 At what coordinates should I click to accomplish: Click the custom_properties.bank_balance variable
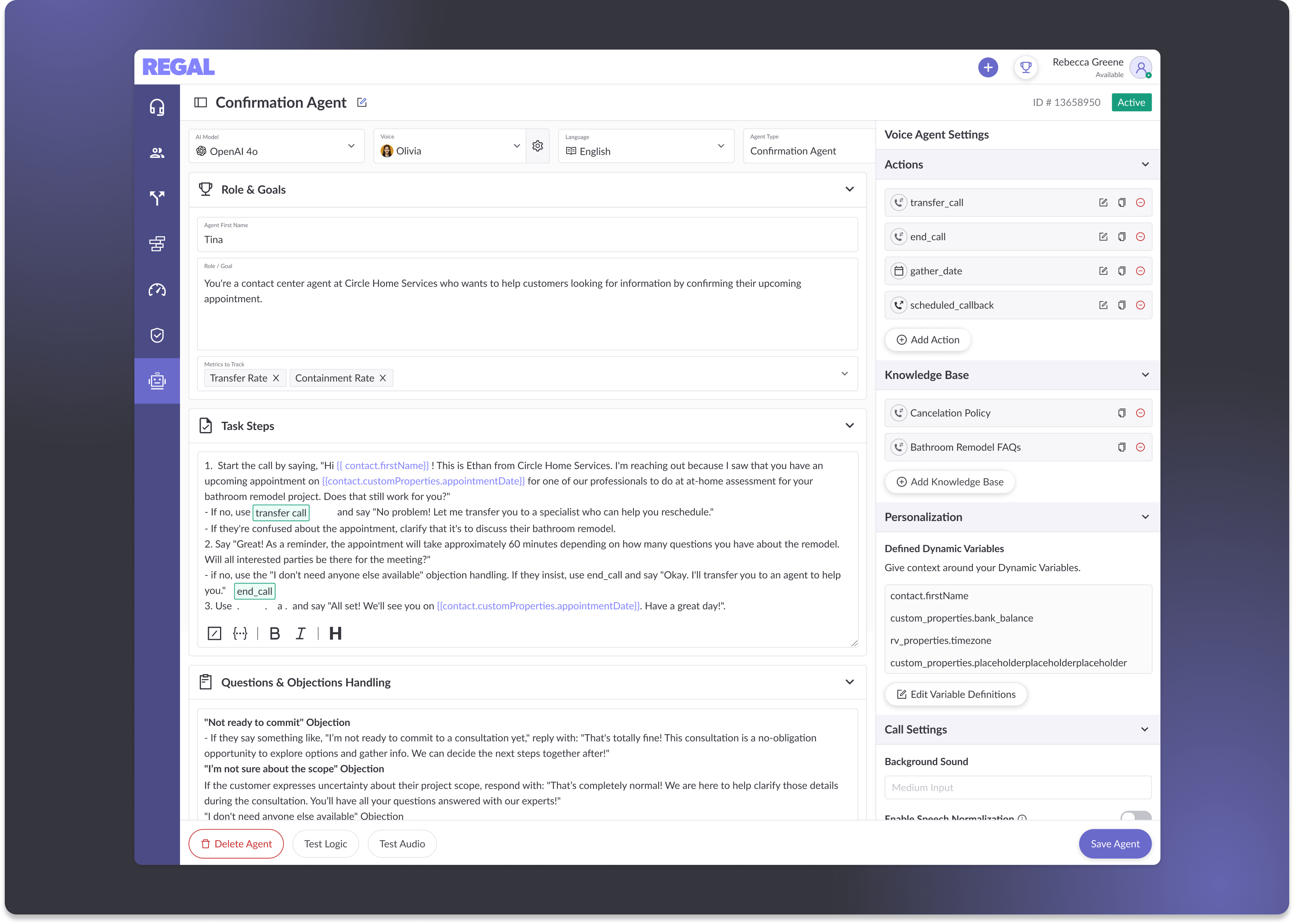[962, 618]
